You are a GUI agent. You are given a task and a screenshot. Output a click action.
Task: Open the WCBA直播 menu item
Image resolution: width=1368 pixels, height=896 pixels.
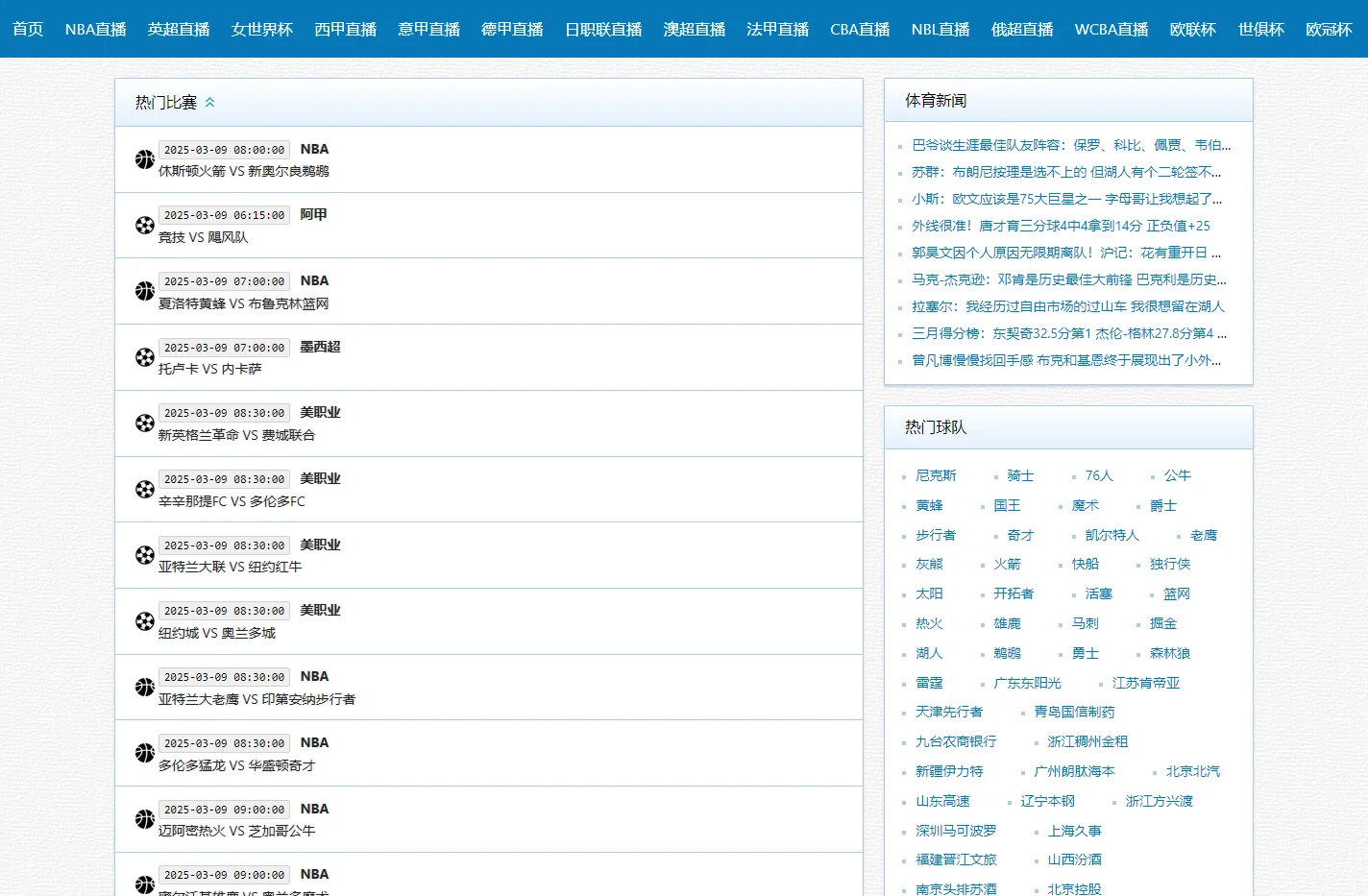(1111, 29)
